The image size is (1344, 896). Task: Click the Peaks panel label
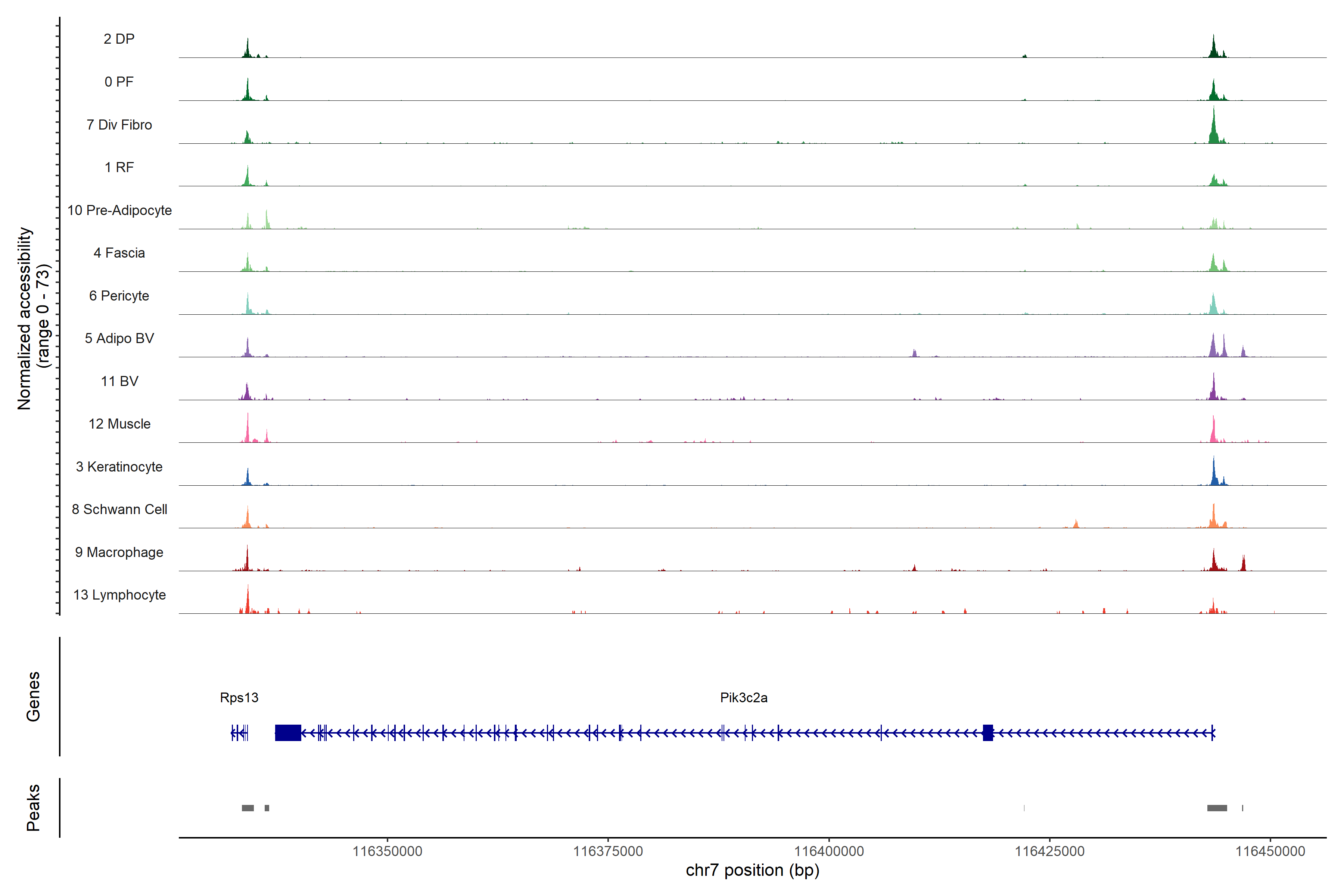[x=33, y=808]
